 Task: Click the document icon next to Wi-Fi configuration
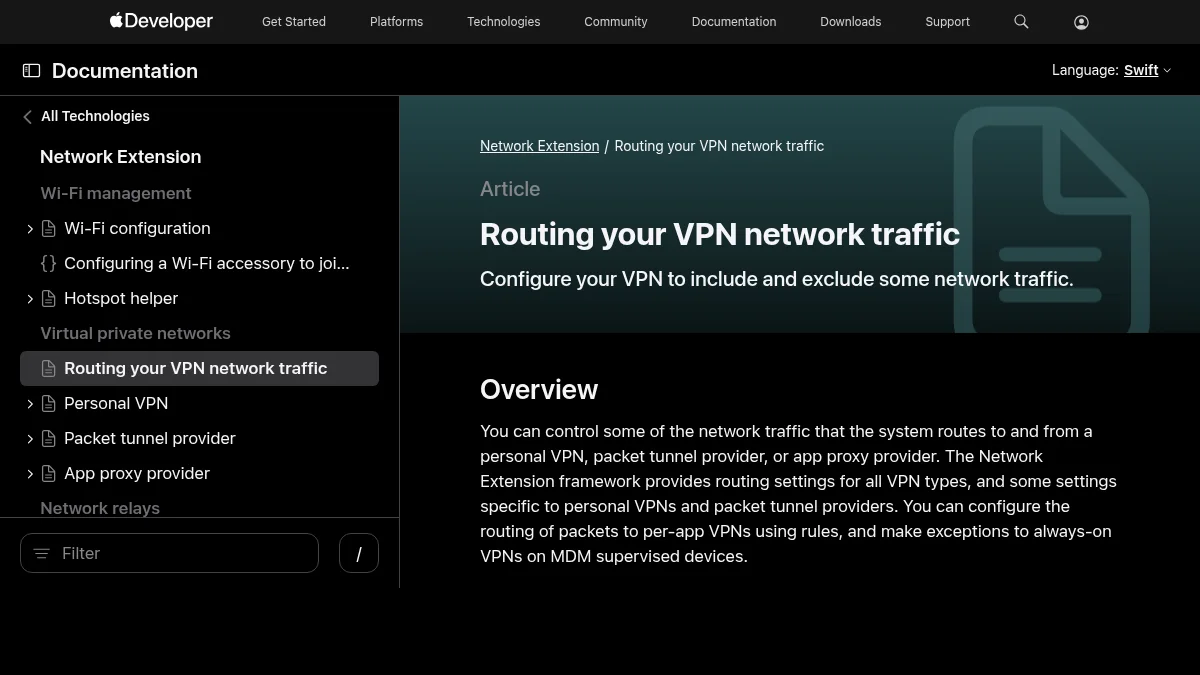point(48,229)
